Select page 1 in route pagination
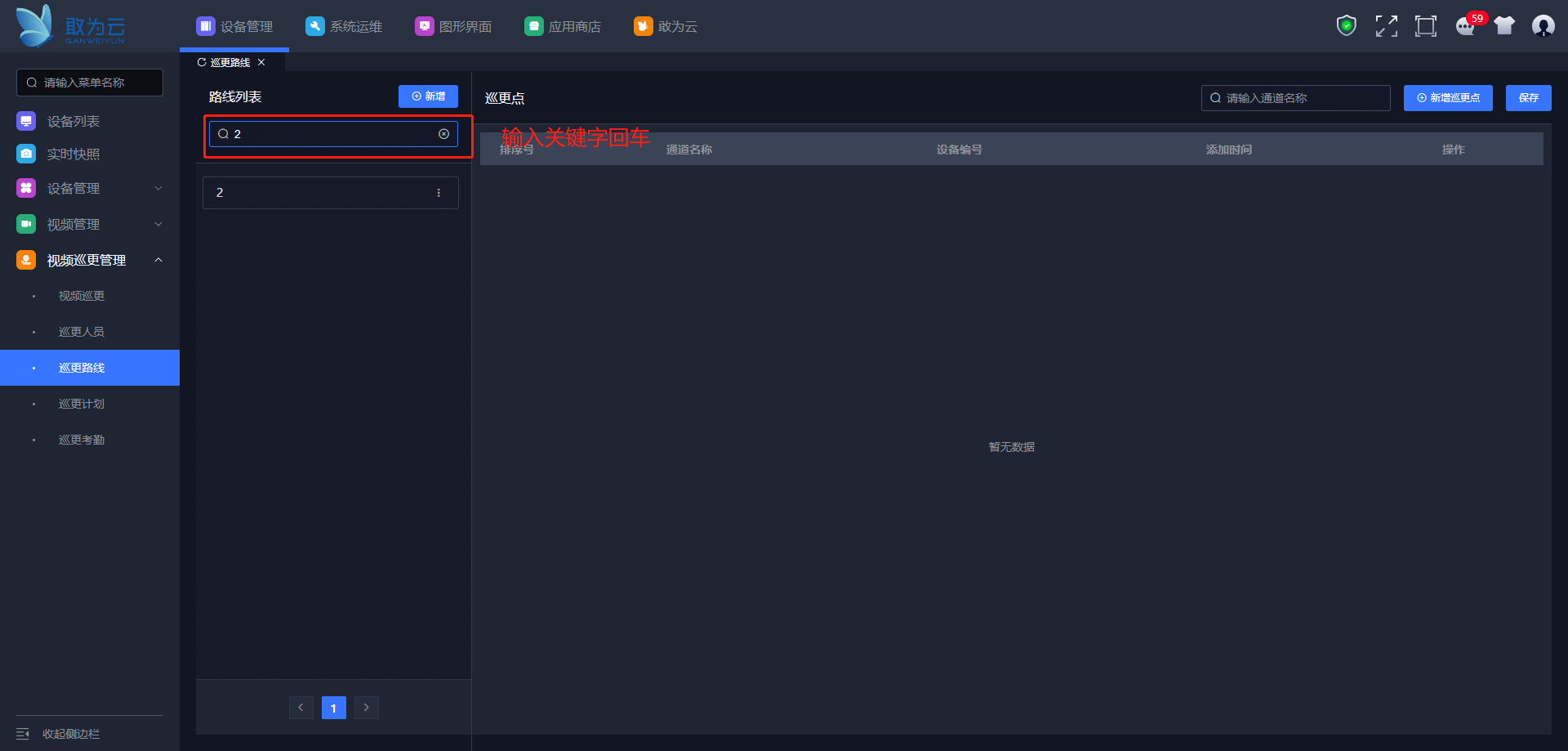 [x=334, y=708]
